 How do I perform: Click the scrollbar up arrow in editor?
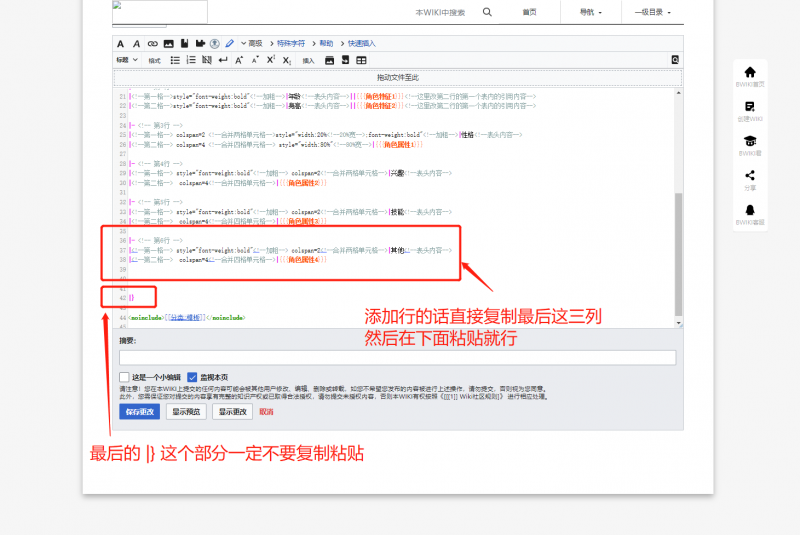point(679,93)
